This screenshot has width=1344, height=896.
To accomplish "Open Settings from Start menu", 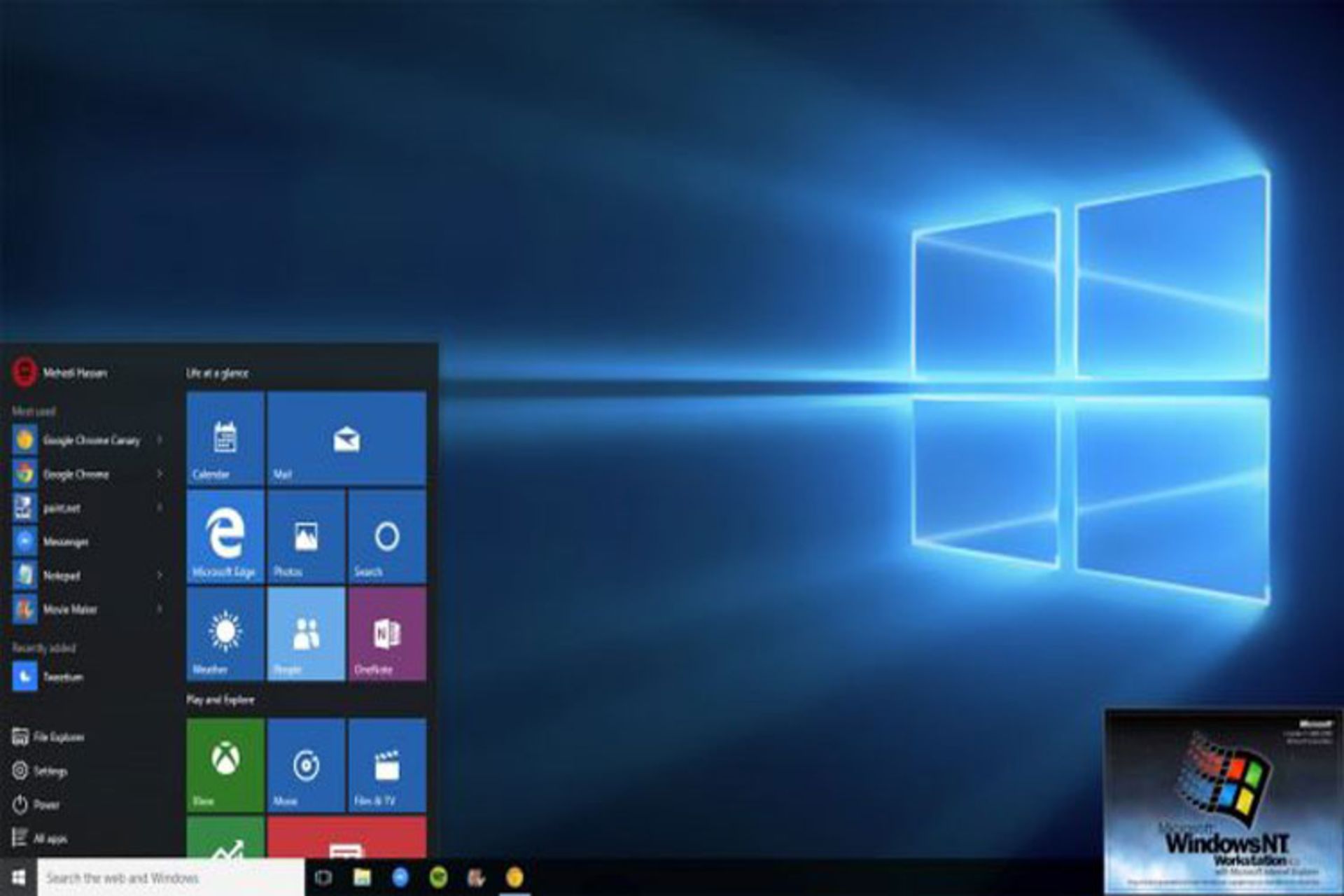I will click(41, 771).
